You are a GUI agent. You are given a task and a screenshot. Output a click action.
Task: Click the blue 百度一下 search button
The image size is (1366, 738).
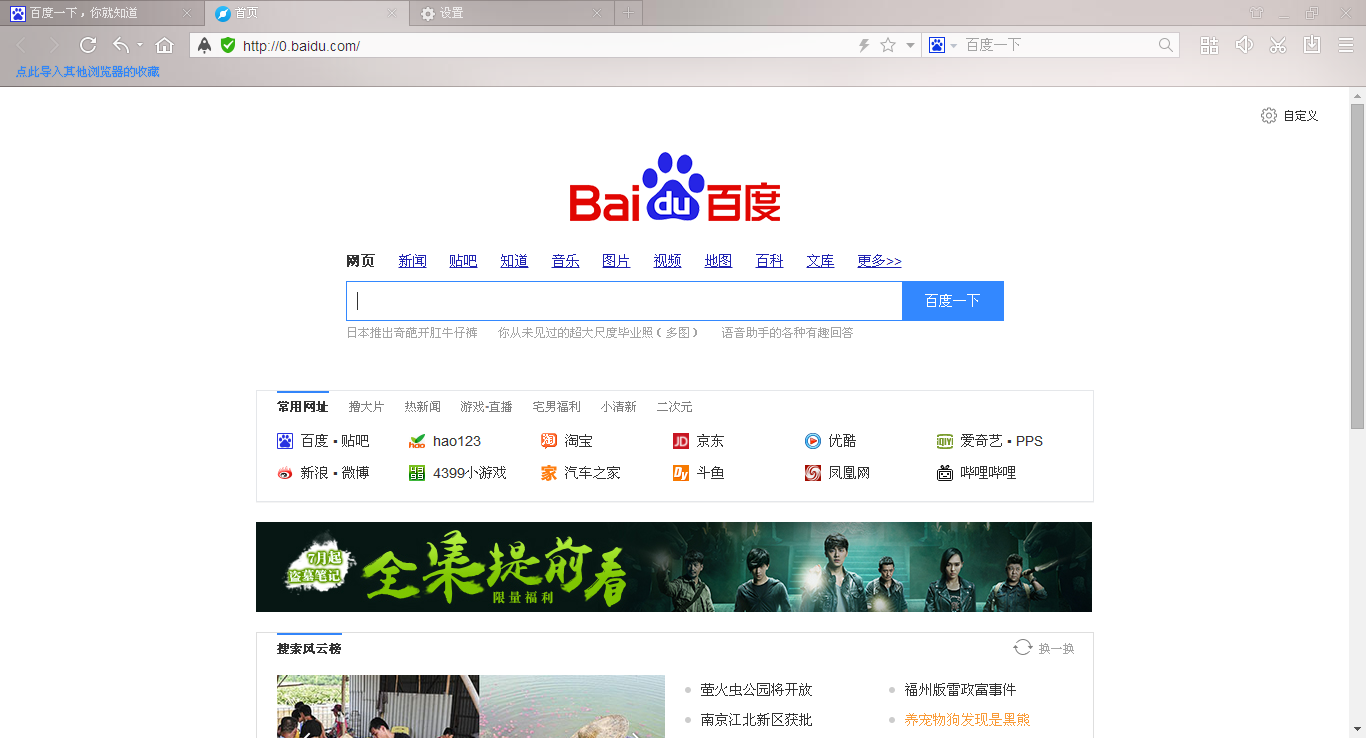coord(952,301)
